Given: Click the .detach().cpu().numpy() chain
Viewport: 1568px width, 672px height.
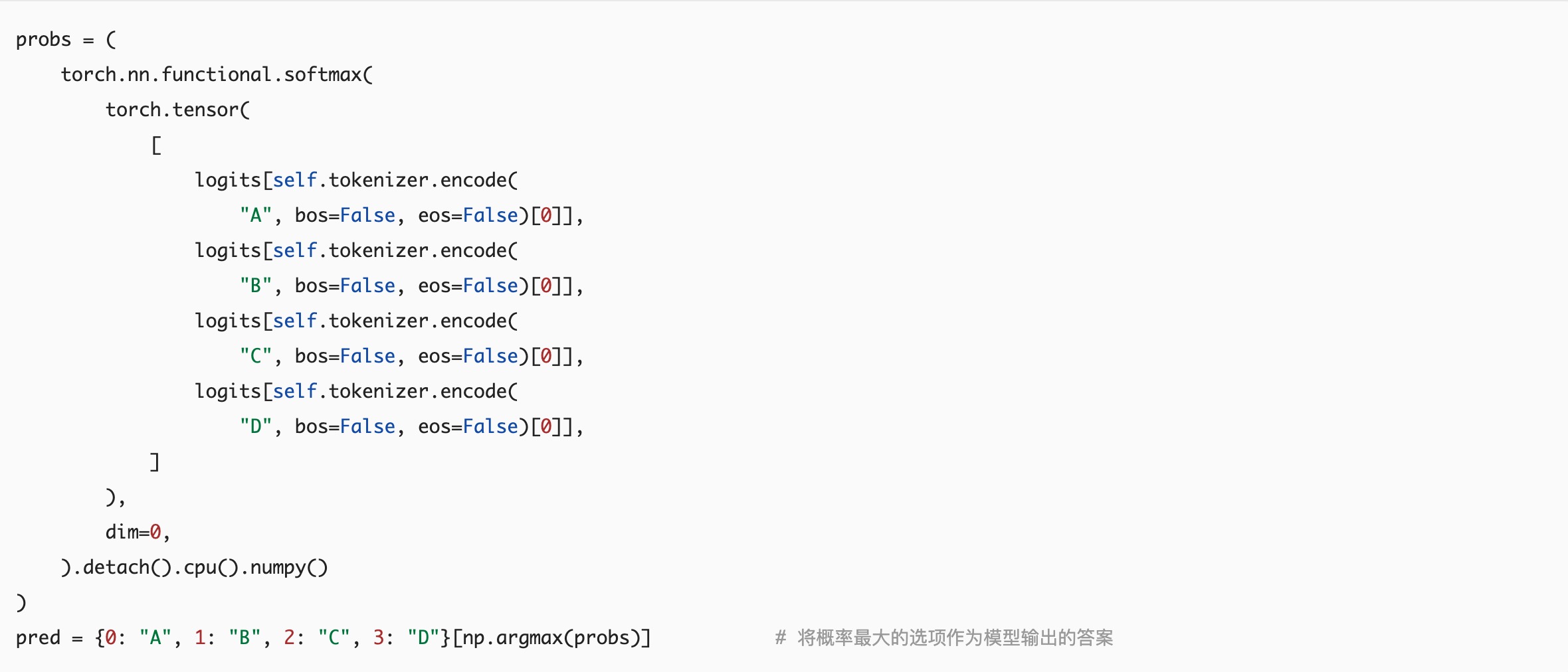Looking at the screenshot, I should pos(200,567).
